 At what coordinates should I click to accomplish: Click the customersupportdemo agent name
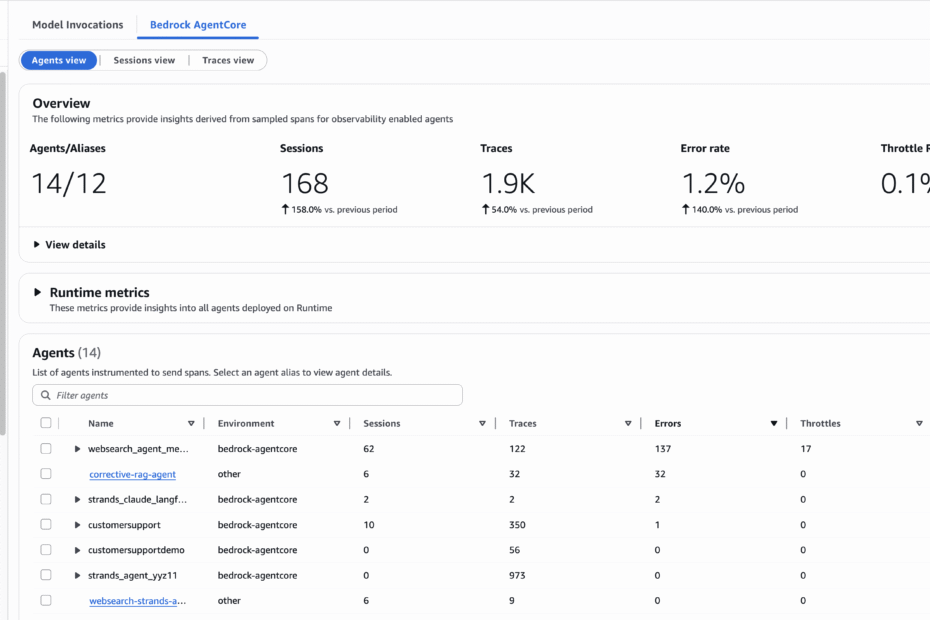pyautogui.click(x=136, y=550)
